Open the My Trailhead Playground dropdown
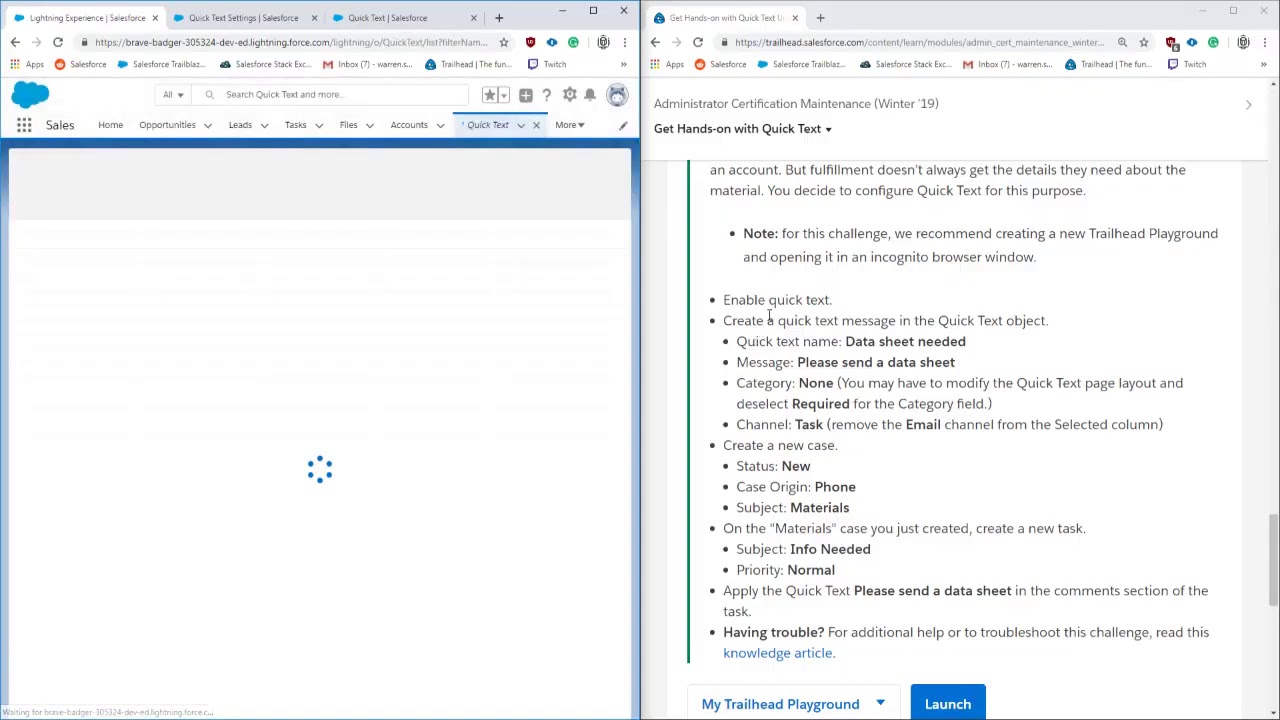 coord(793,704)
